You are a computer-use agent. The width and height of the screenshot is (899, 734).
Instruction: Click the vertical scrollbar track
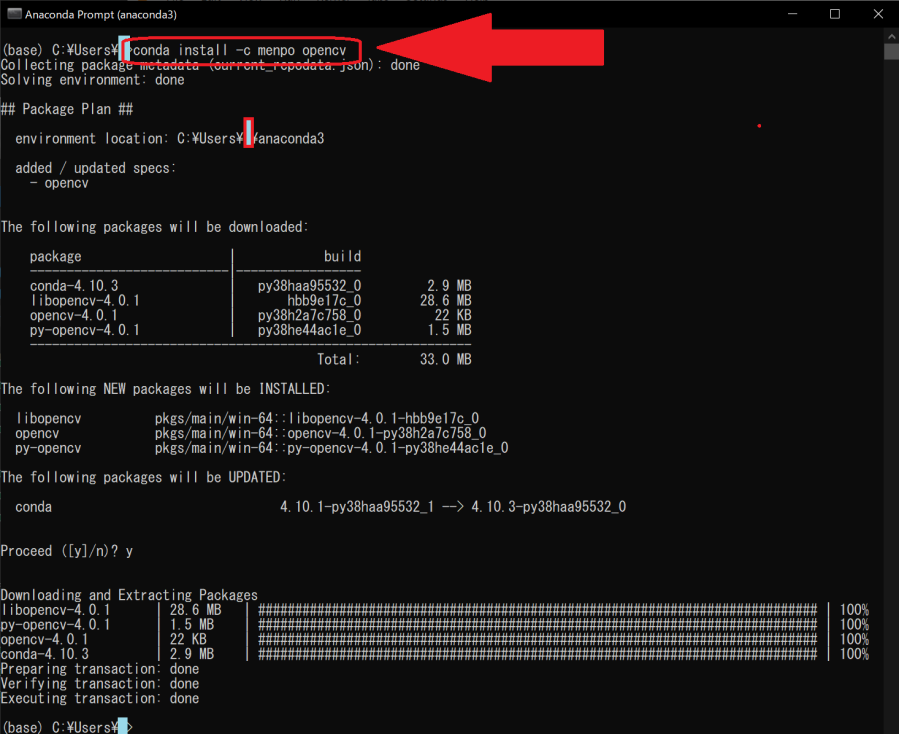pos(891,400)
